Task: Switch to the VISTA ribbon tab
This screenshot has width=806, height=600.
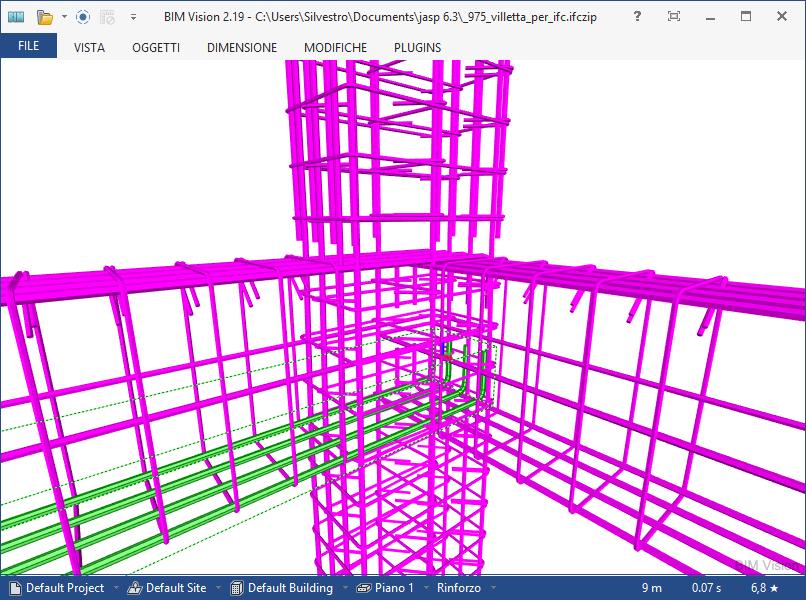Action: click(89, 48)
